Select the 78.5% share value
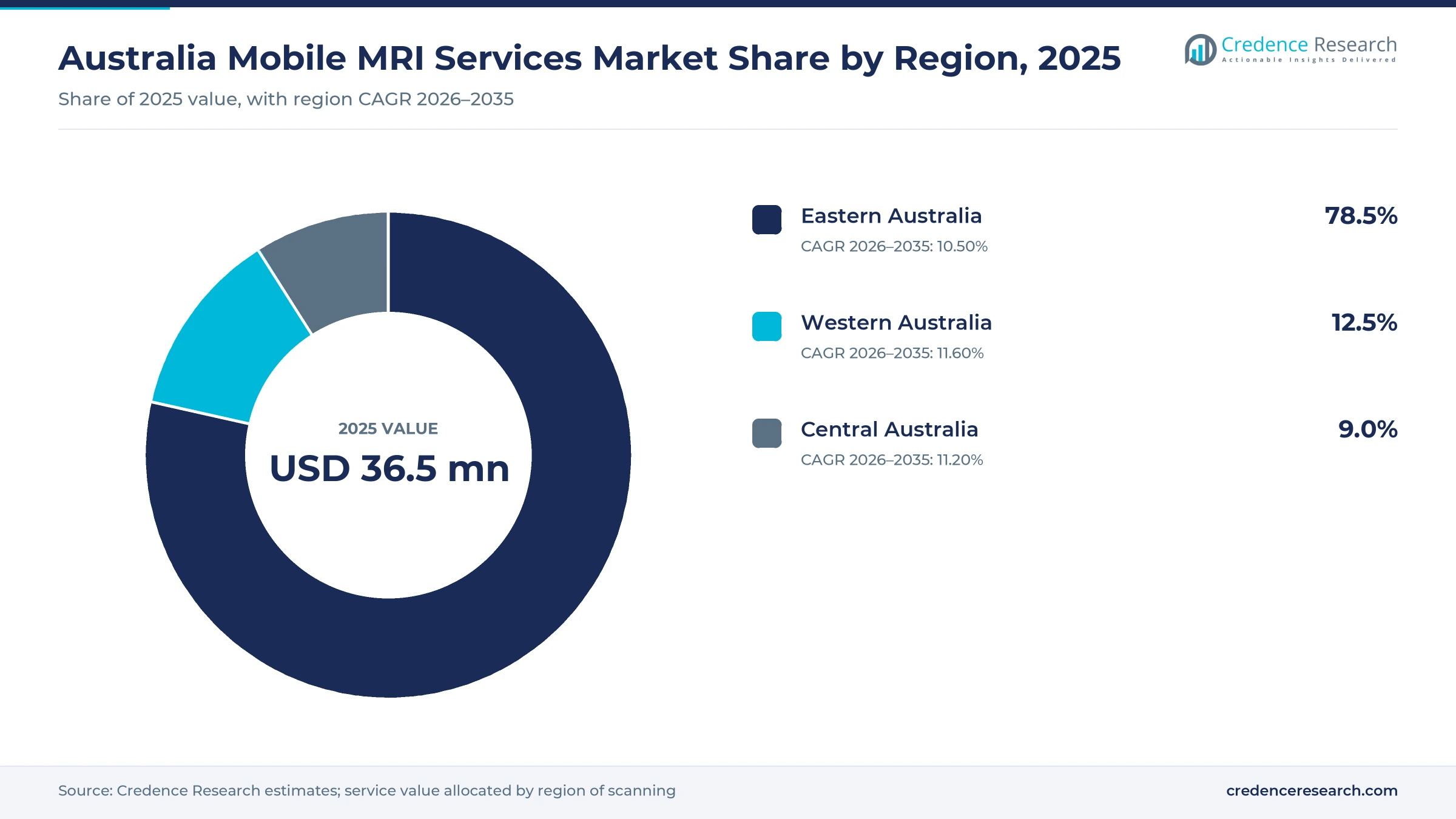Viewport: 1456px width, 819px height. click(1361, 216)
